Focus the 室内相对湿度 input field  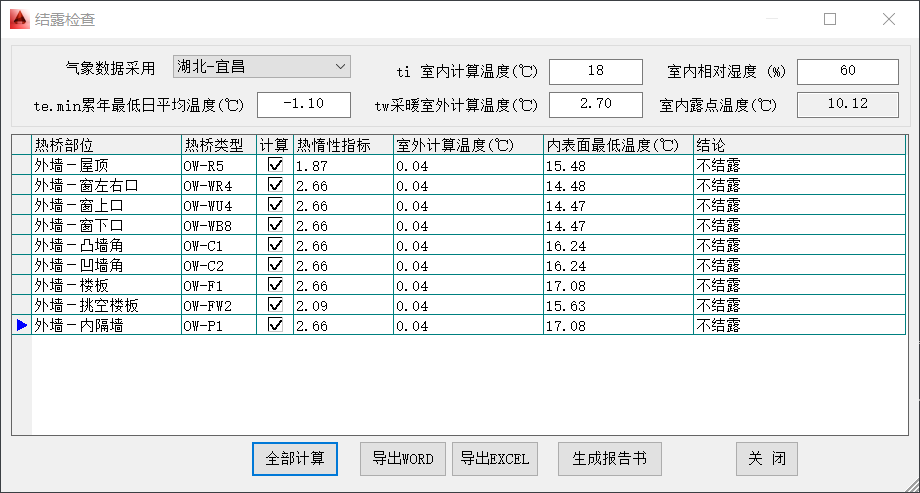pyautogui.click(x=847, y=71)
